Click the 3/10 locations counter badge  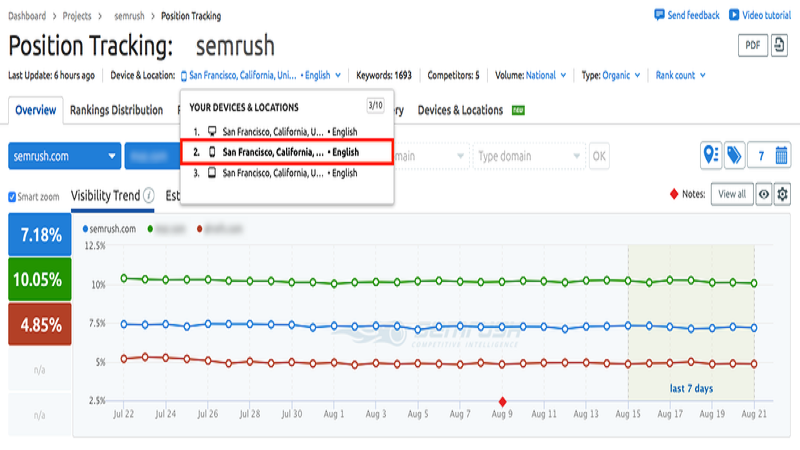pos(376,106)
